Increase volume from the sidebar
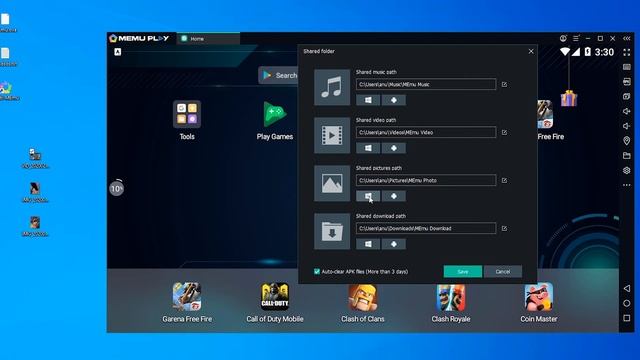This screenshot has width=640, height=360. pos(627,111)
